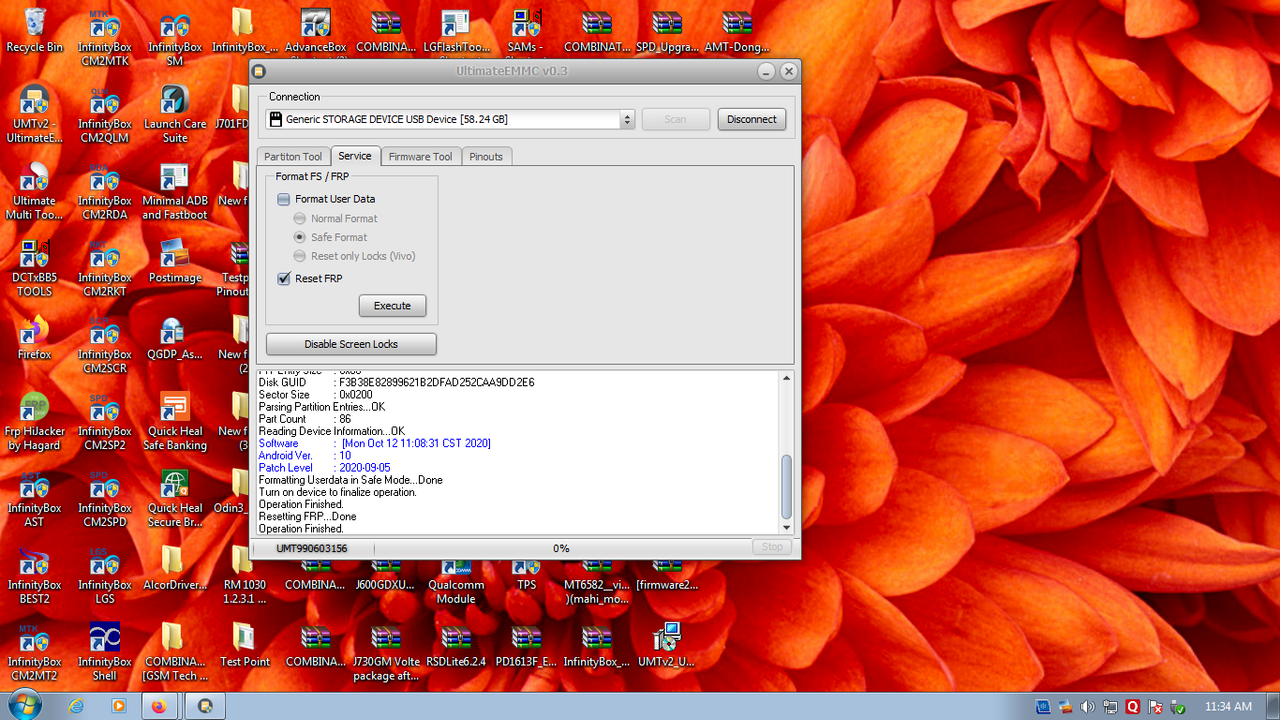Click the log scrollbar down arrow

(785, 528)
